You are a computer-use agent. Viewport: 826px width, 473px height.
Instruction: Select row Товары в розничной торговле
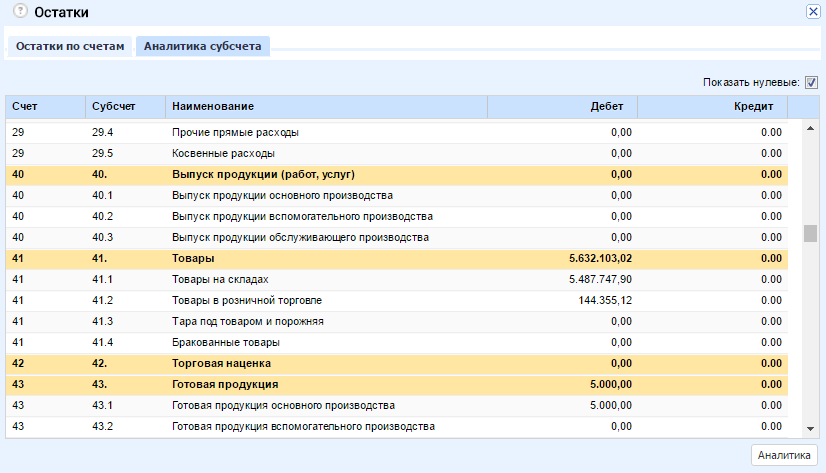coord(397,301)
